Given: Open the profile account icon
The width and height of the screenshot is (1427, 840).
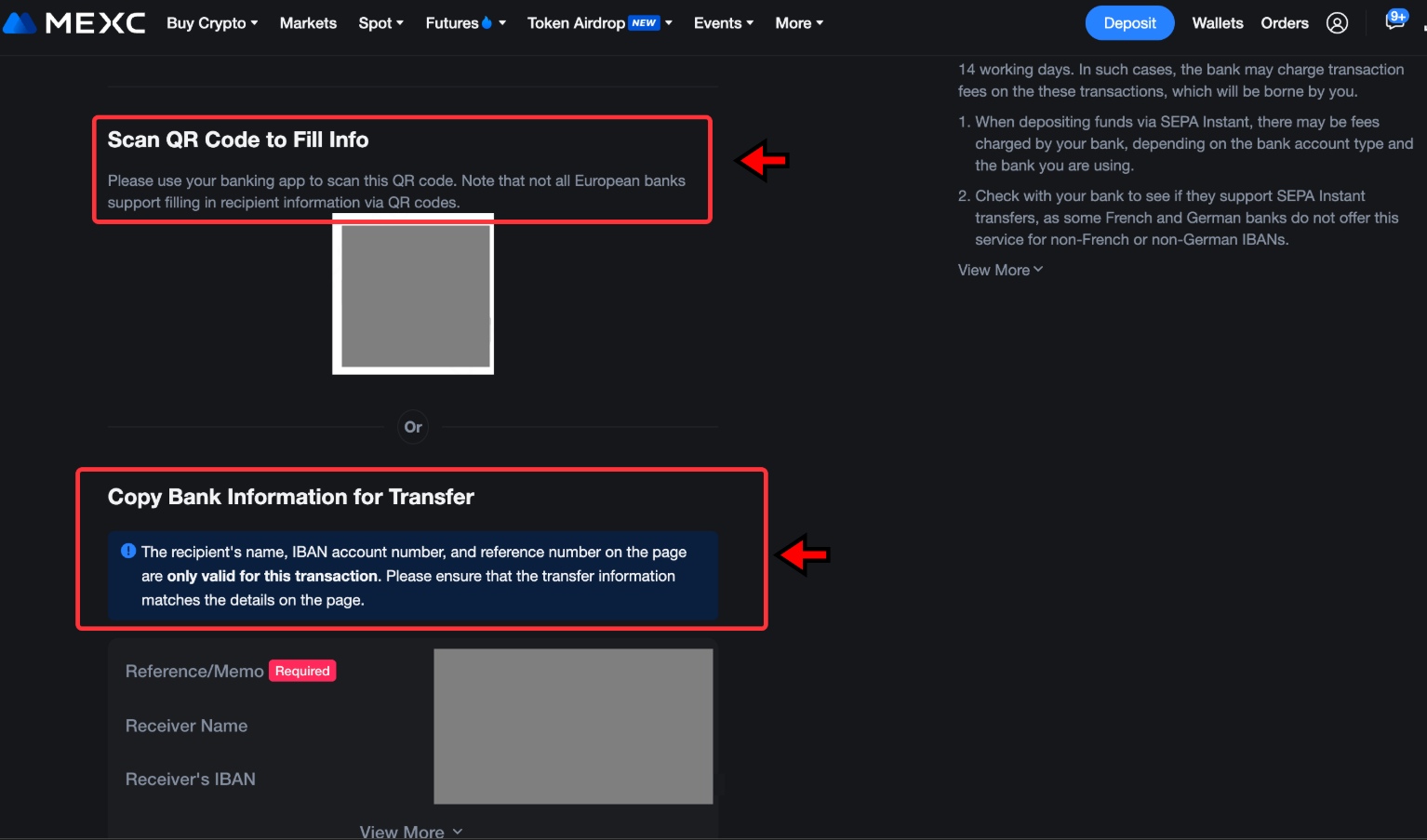Looking at the screenshot, I should [1338, 22].
